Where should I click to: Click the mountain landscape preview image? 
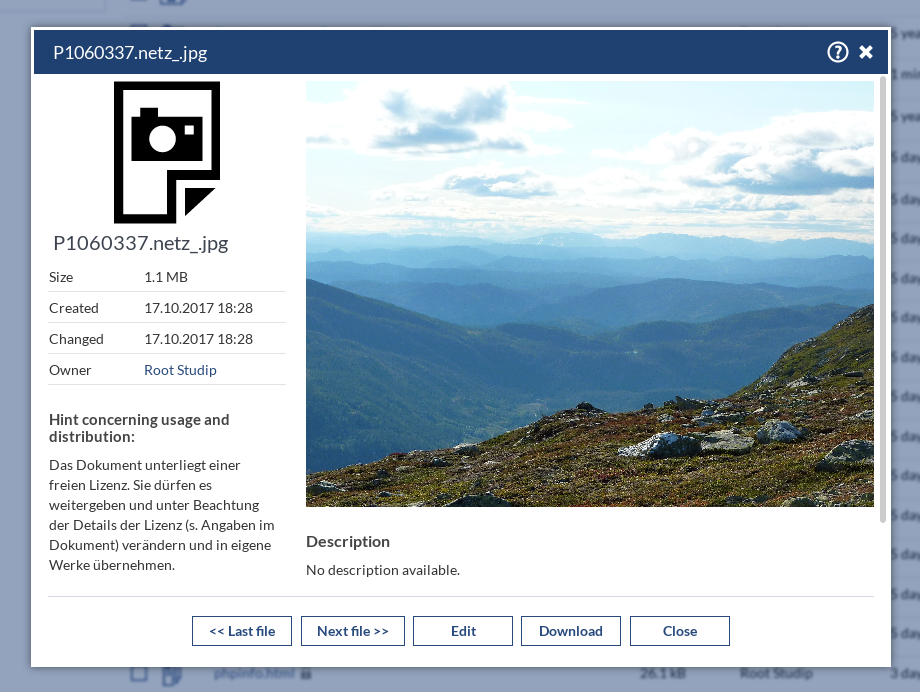[589, 294]
